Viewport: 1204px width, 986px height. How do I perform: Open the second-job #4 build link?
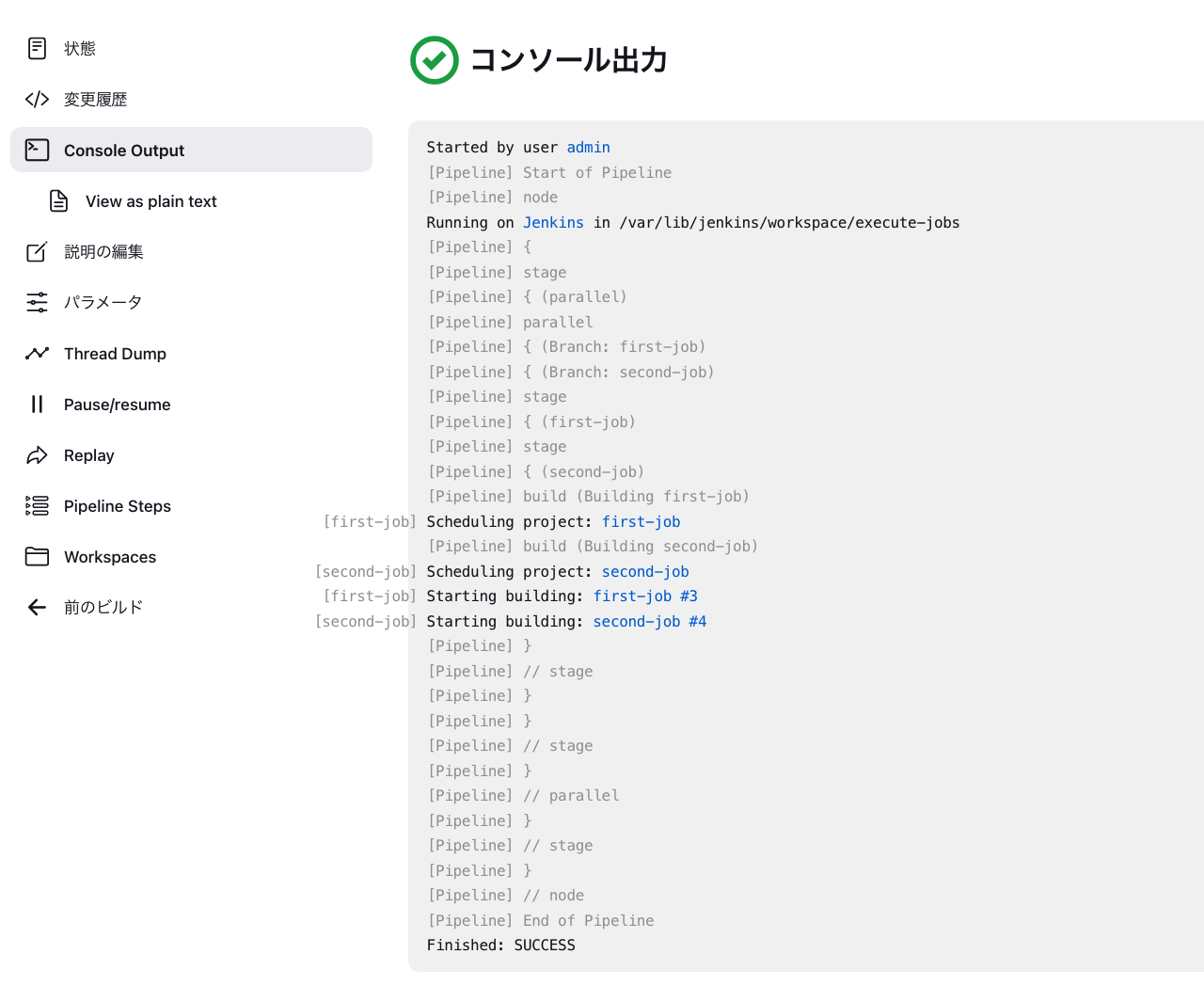pos(650,621)
